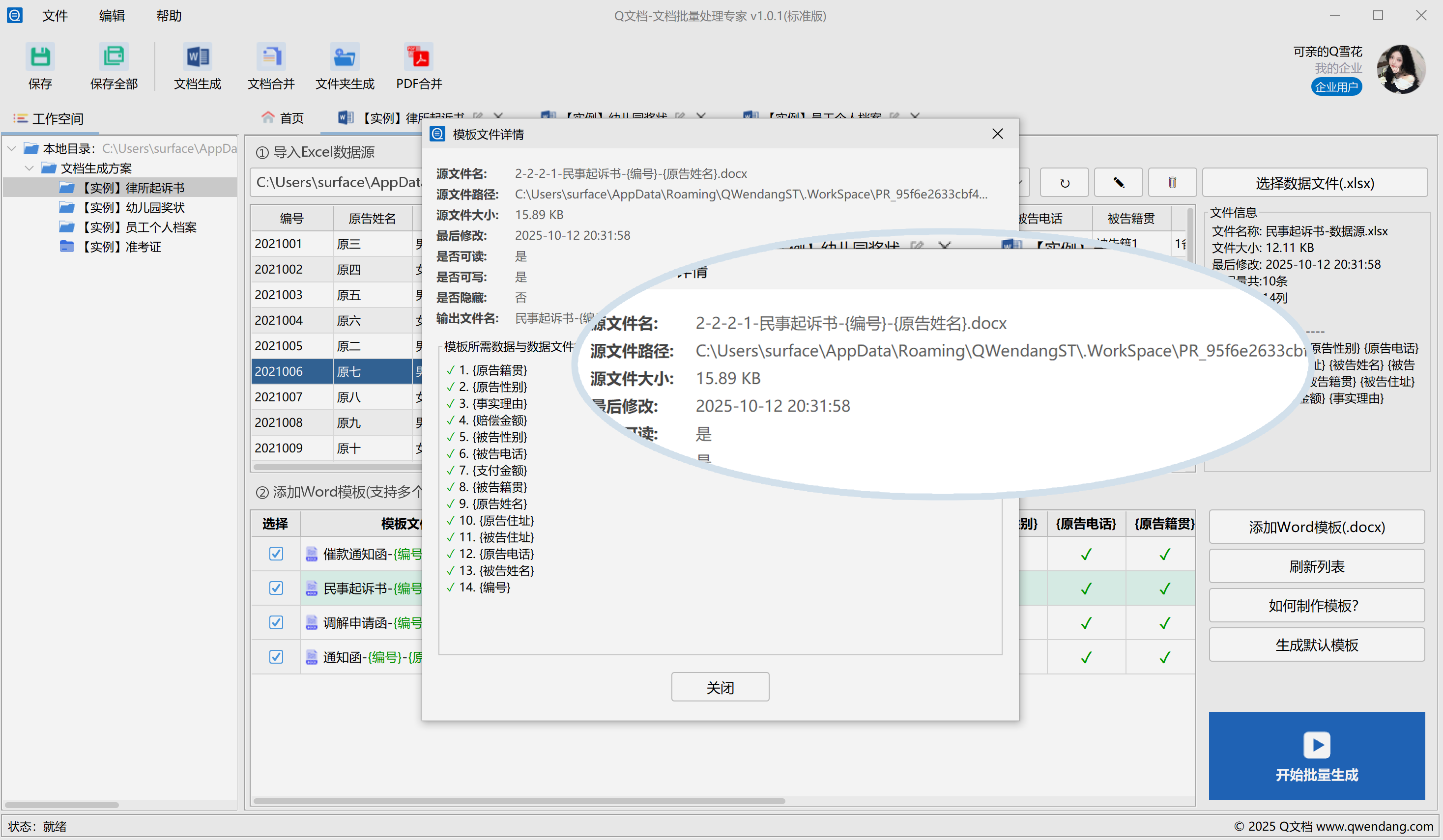Click the Save (保存) toolbar icon
Image resolution: width=1443 pixels, height=840 pixels.
click(x=40, y=57)
